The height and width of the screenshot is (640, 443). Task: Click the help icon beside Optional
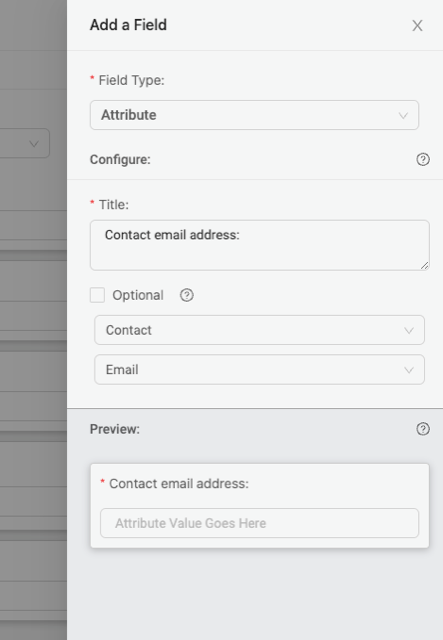coord(187,295)
